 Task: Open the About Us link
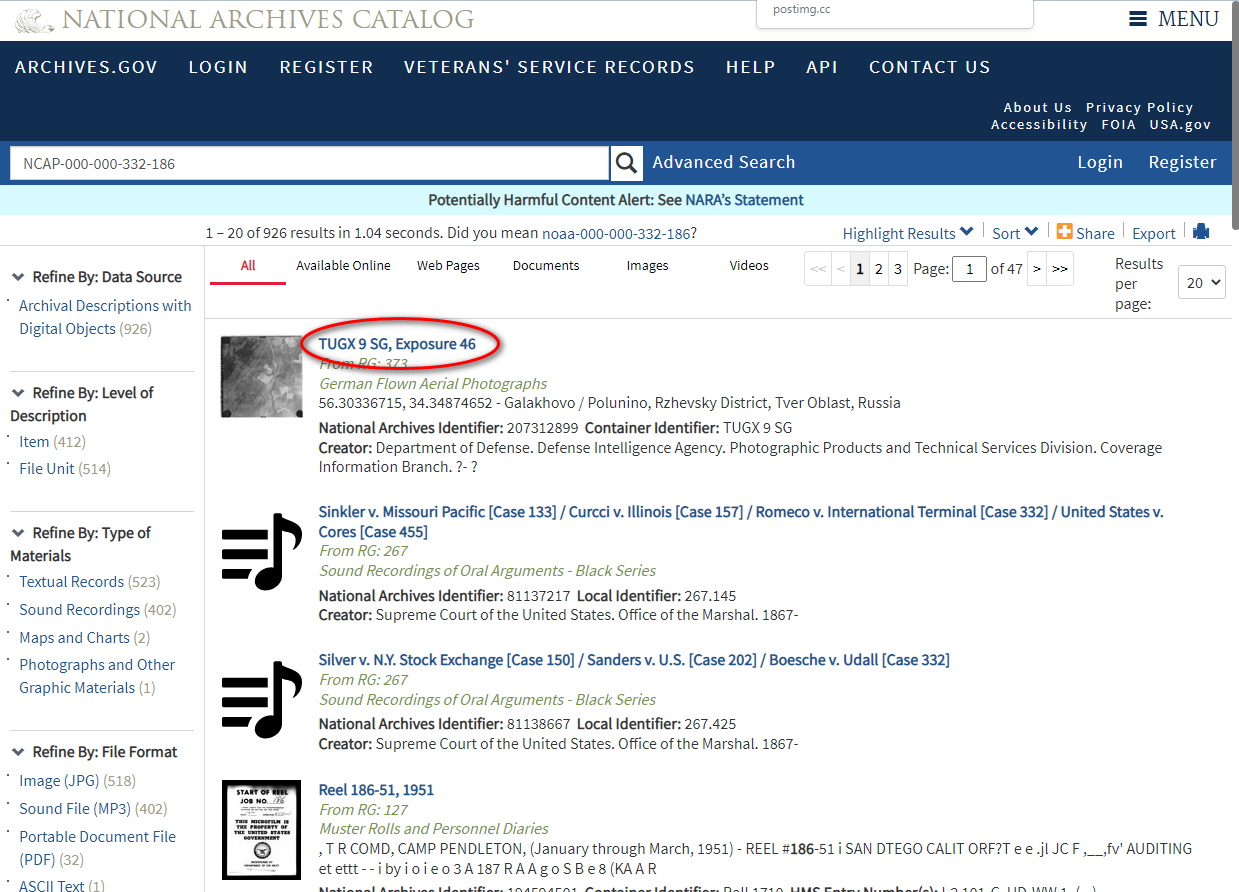pyautogui.click(x=1037, y=107)
